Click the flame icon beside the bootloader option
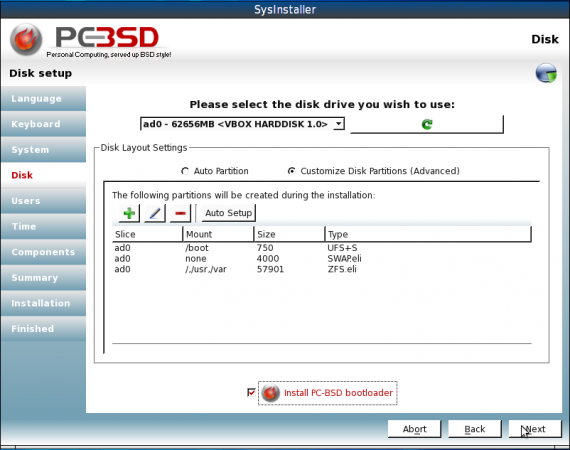Screen dimensions: 570x450 (270, 393)
